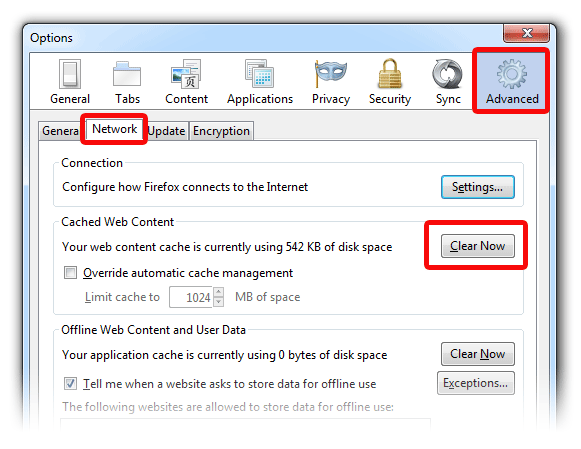Enable Override automatic cache management checkbox

pyautogui.click(x=70, y=273)
